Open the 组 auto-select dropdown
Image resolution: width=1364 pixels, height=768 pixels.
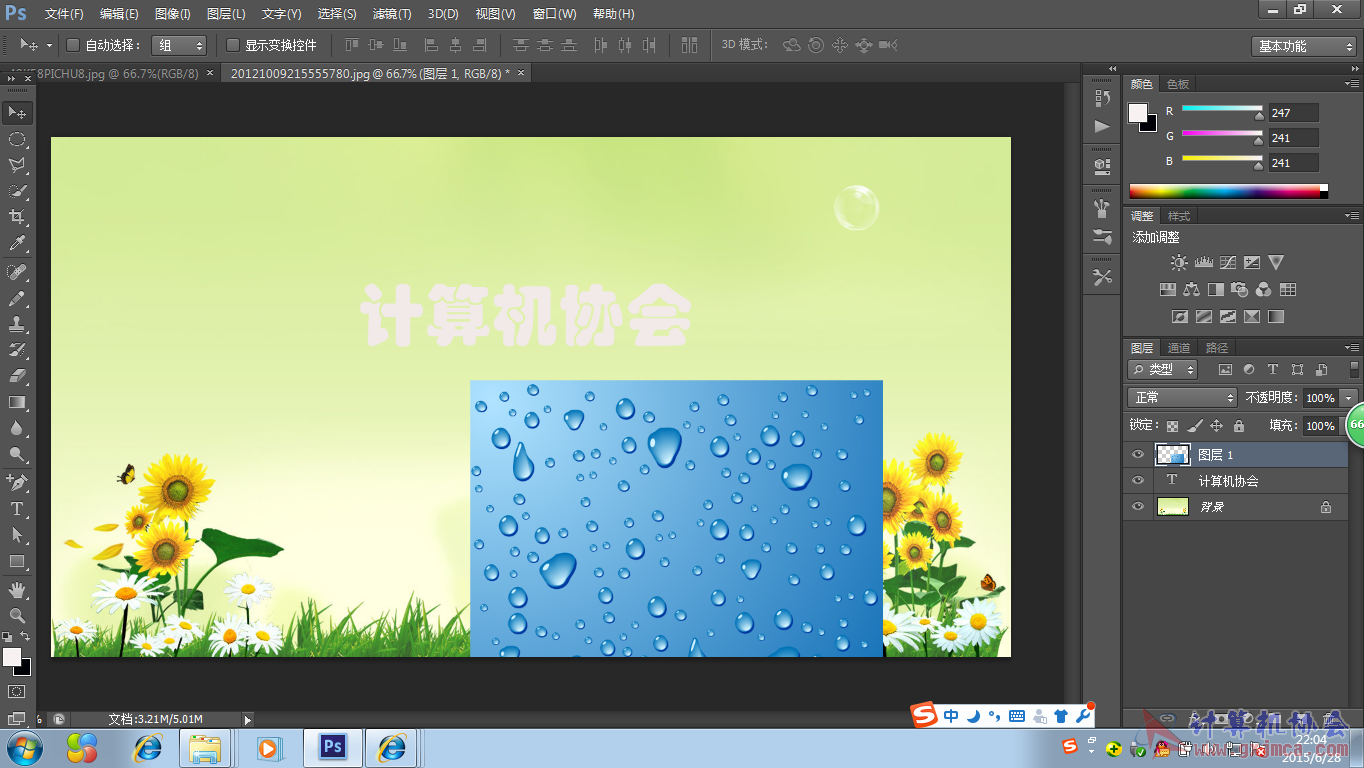(x=179, y=45)
